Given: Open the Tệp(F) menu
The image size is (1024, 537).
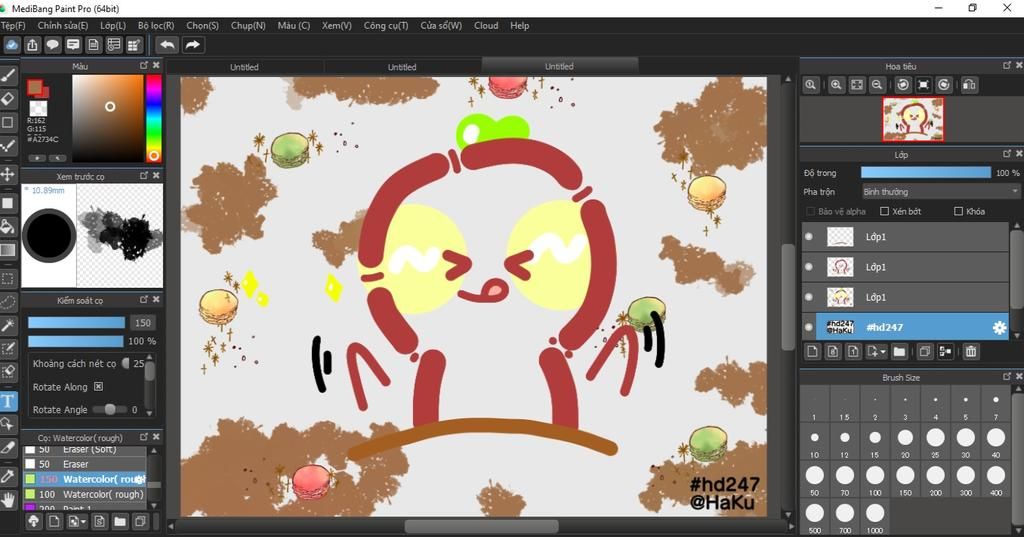Looking at the screenshot, I should click(x=13, y=25).
